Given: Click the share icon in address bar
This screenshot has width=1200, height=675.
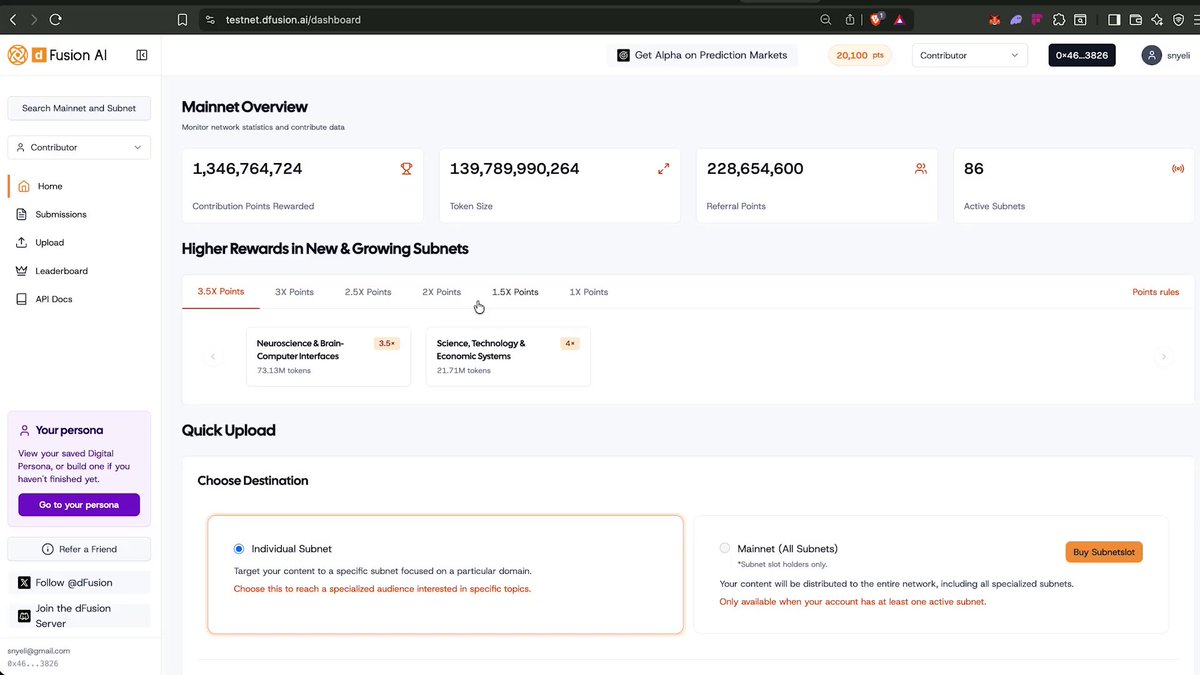Looking at the screenshot, I should 850,19.
